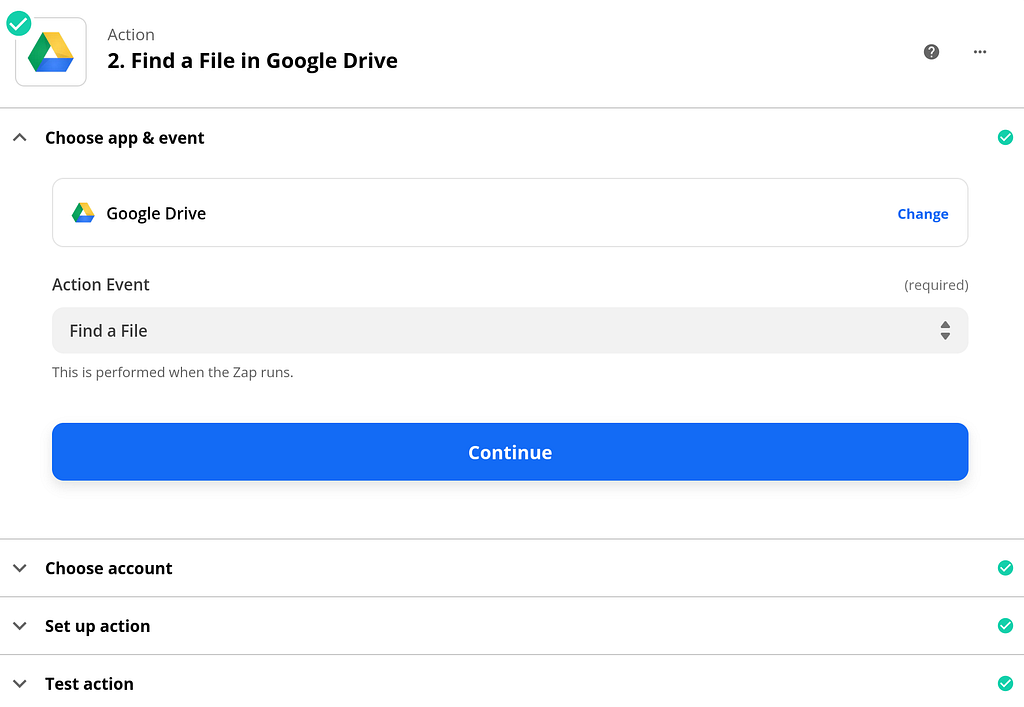The image size is (1024, 707).
Task: Click the up-down arrows of Action Event select
Action: (945, 330)
